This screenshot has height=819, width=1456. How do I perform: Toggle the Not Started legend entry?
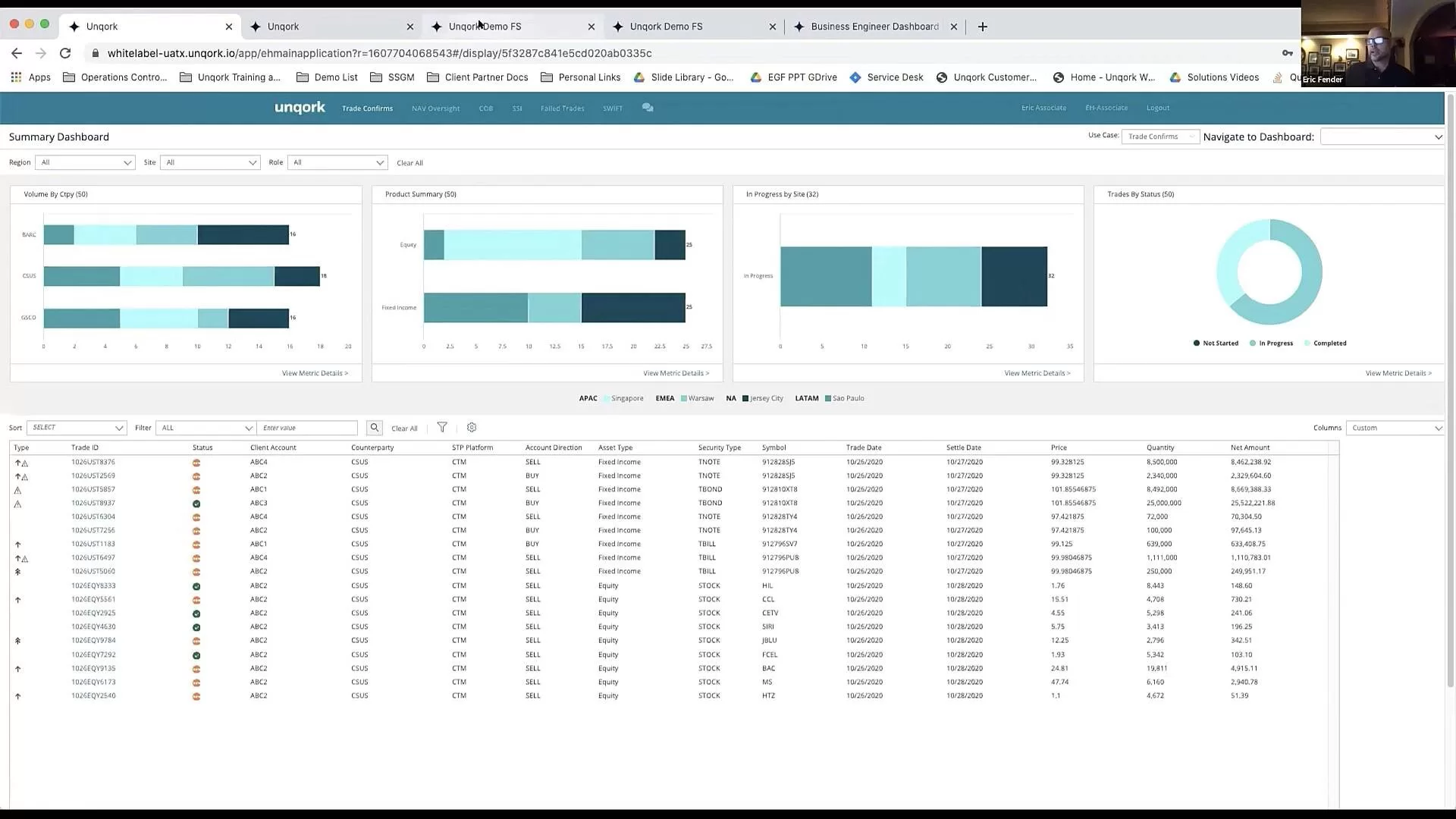tap(1216, 344)
